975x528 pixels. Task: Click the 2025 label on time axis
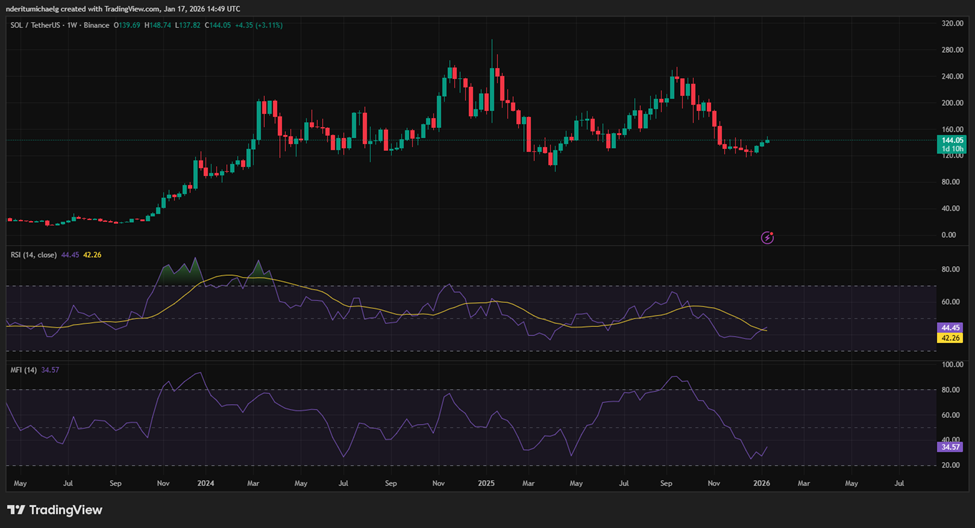486,483
